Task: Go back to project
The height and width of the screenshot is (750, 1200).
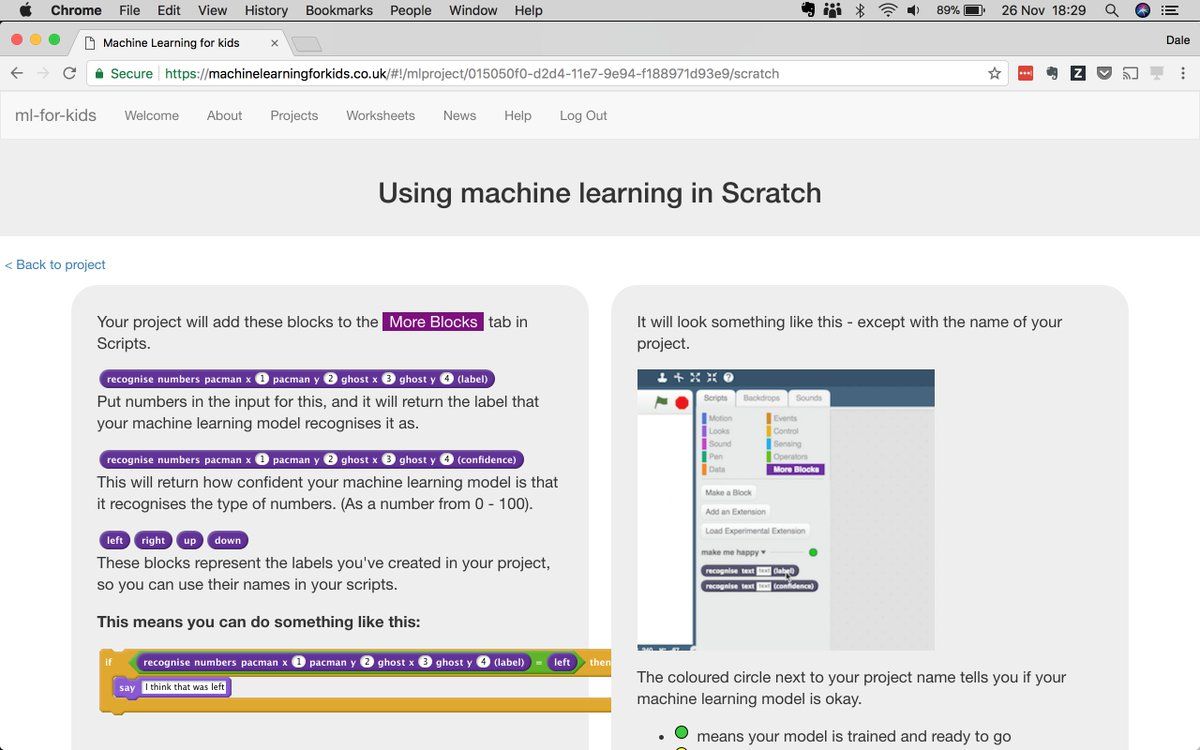Action: [55, 264]
